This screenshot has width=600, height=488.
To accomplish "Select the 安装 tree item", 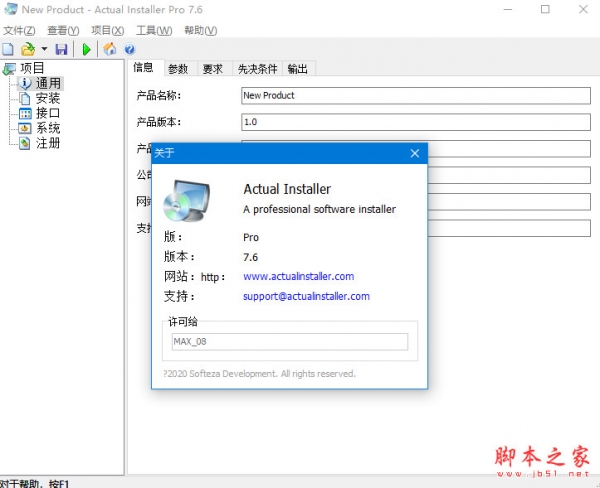I will pos(48,98).
